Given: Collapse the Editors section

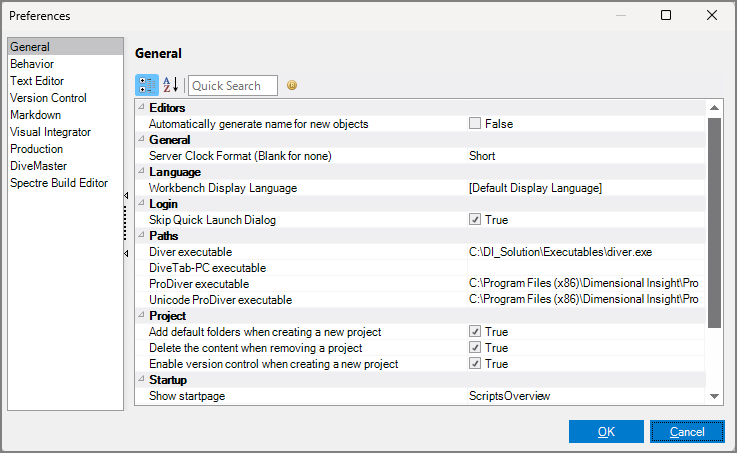Looking at the screenshot, I should pos(141,107).
